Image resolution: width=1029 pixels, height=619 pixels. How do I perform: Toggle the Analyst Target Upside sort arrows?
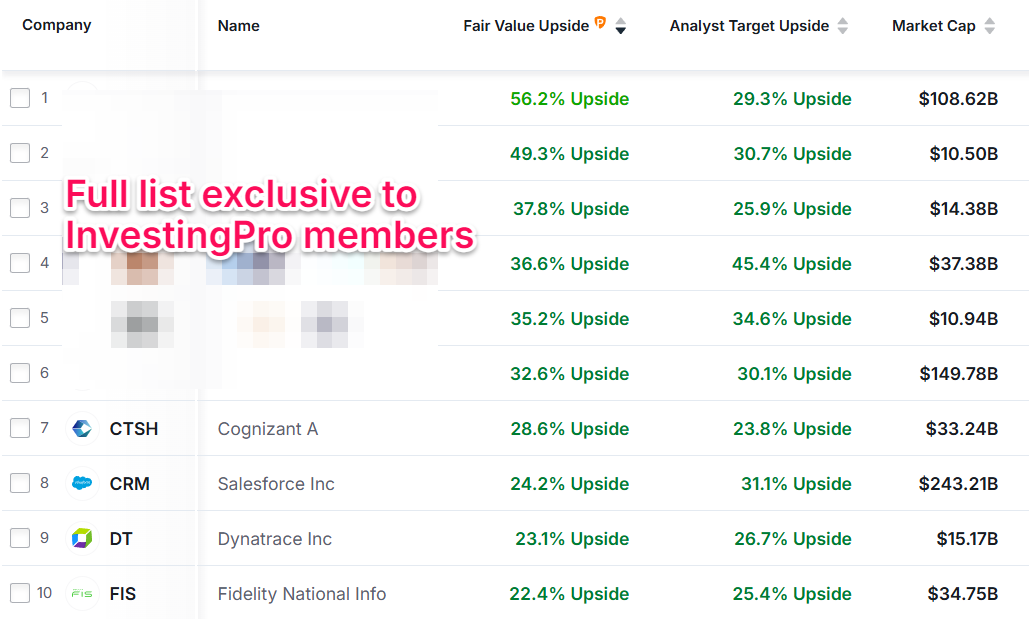coord(841,27)
